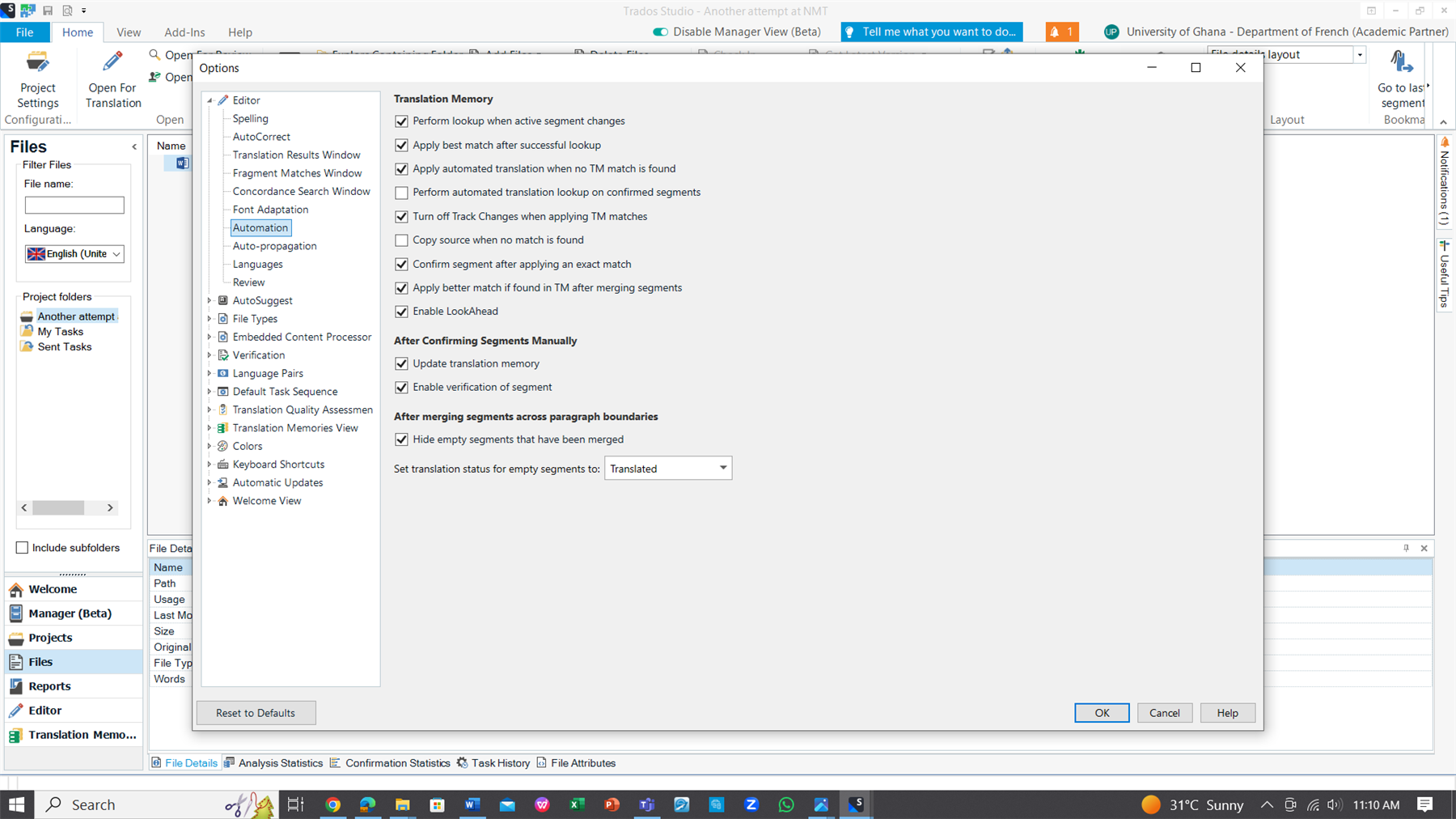Click the File Types tree icon
The width and height of the screenshot is (1456, 819).
pos(223,319)
